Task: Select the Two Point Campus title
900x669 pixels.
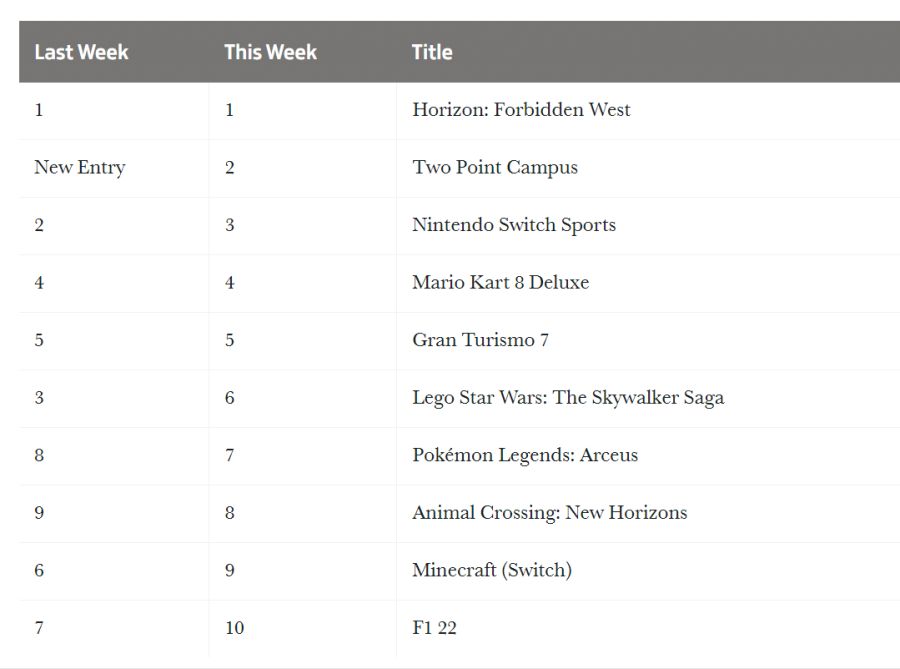Action: [x=495, y=167]
